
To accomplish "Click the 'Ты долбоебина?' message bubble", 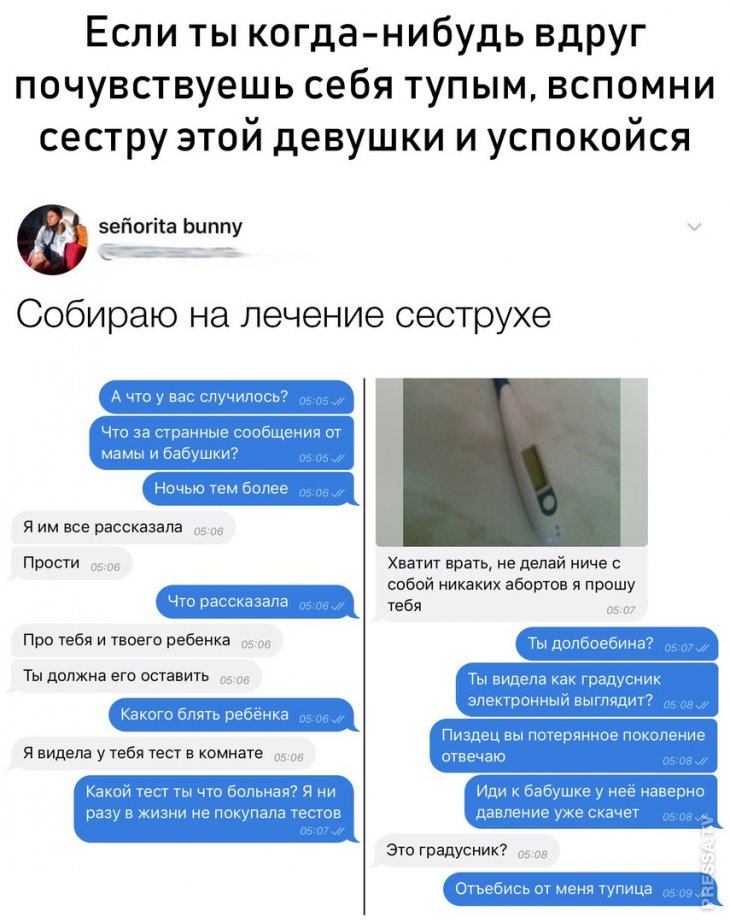I will click(x=617, y=644).
